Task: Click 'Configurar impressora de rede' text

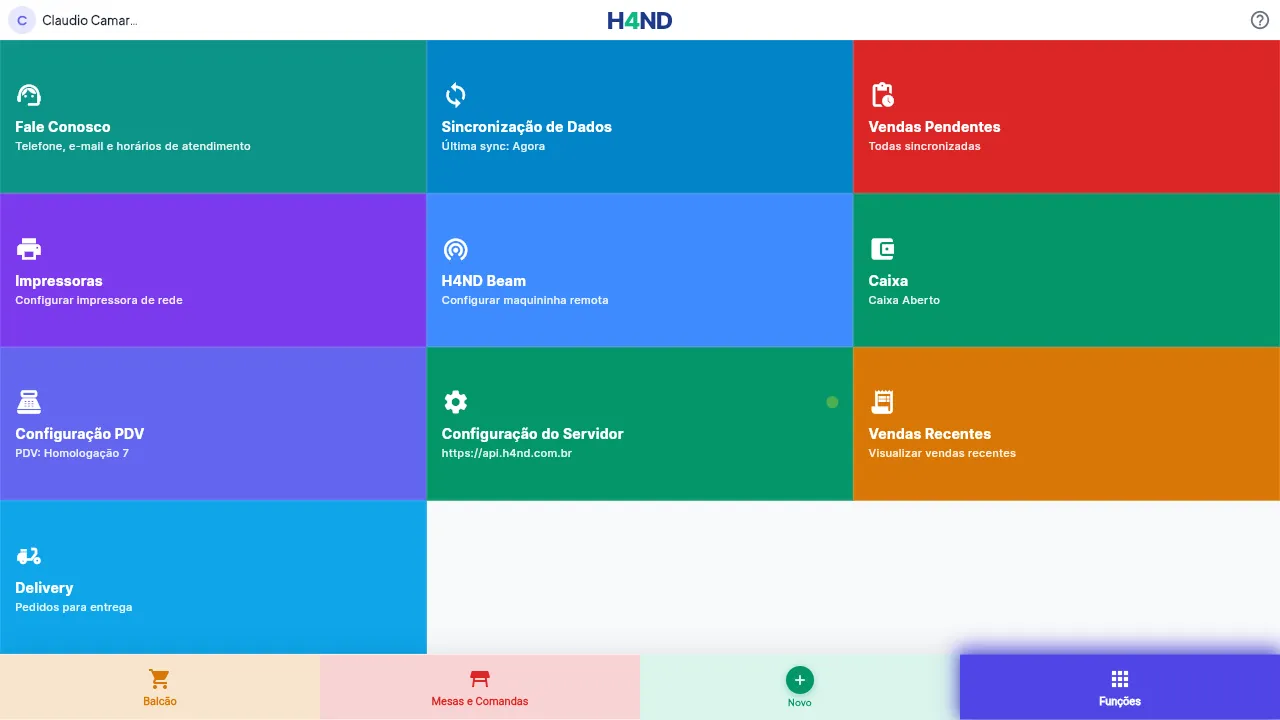Action: 99,300
